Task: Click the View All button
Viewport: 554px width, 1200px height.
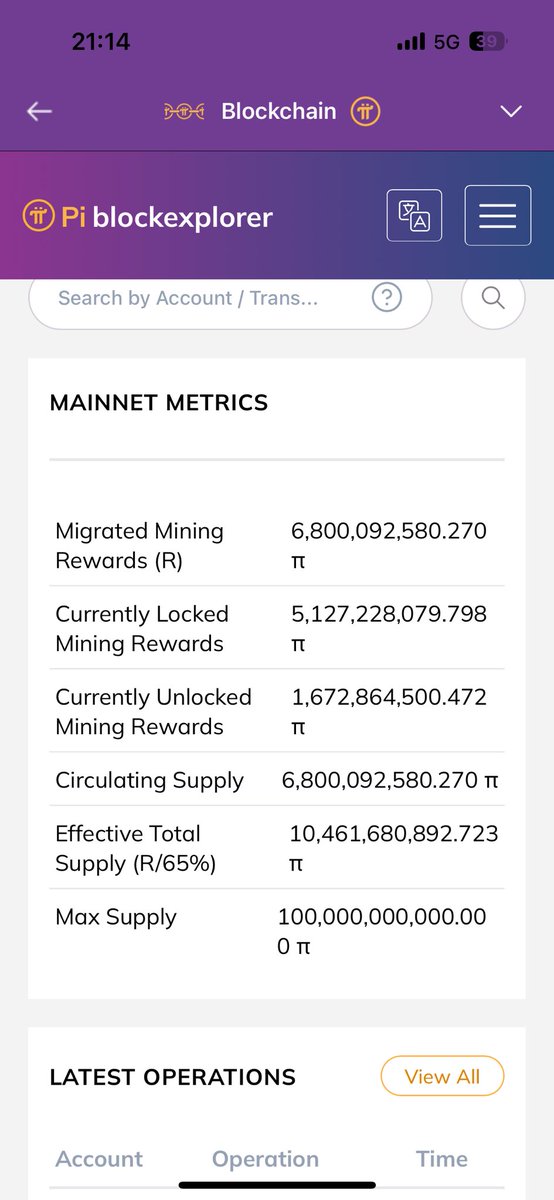Action: (x=442, y=1077)
